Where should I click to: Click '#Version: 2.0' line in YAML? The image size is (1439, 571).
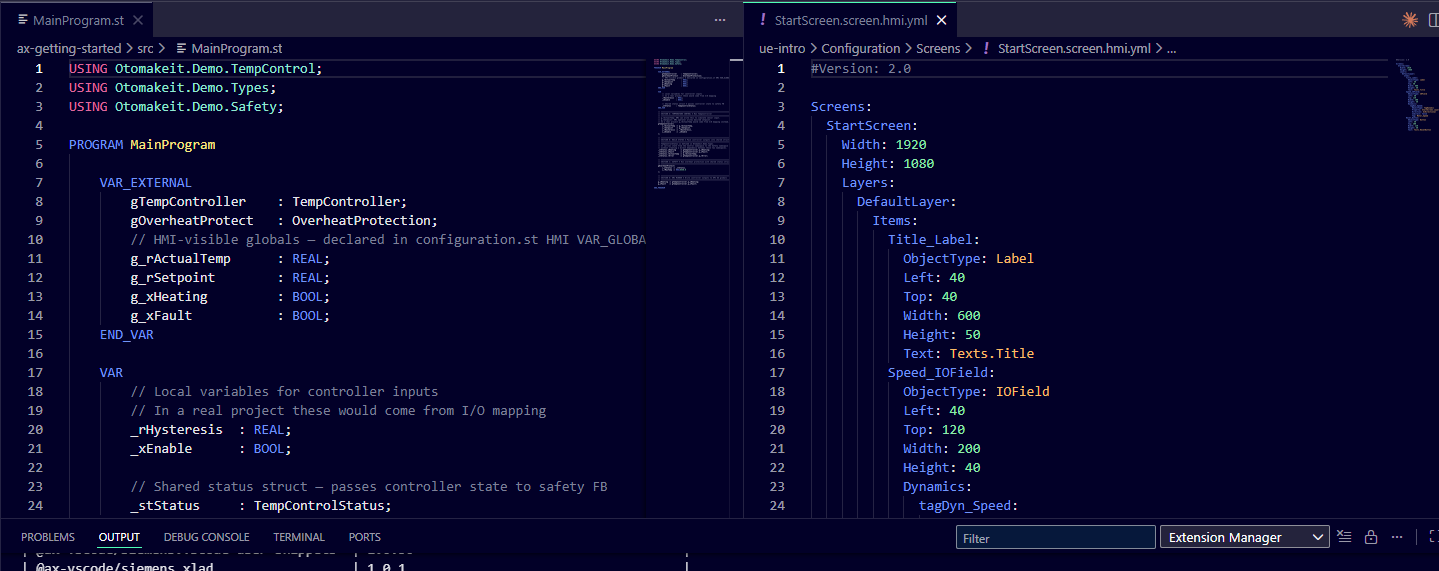861,68
